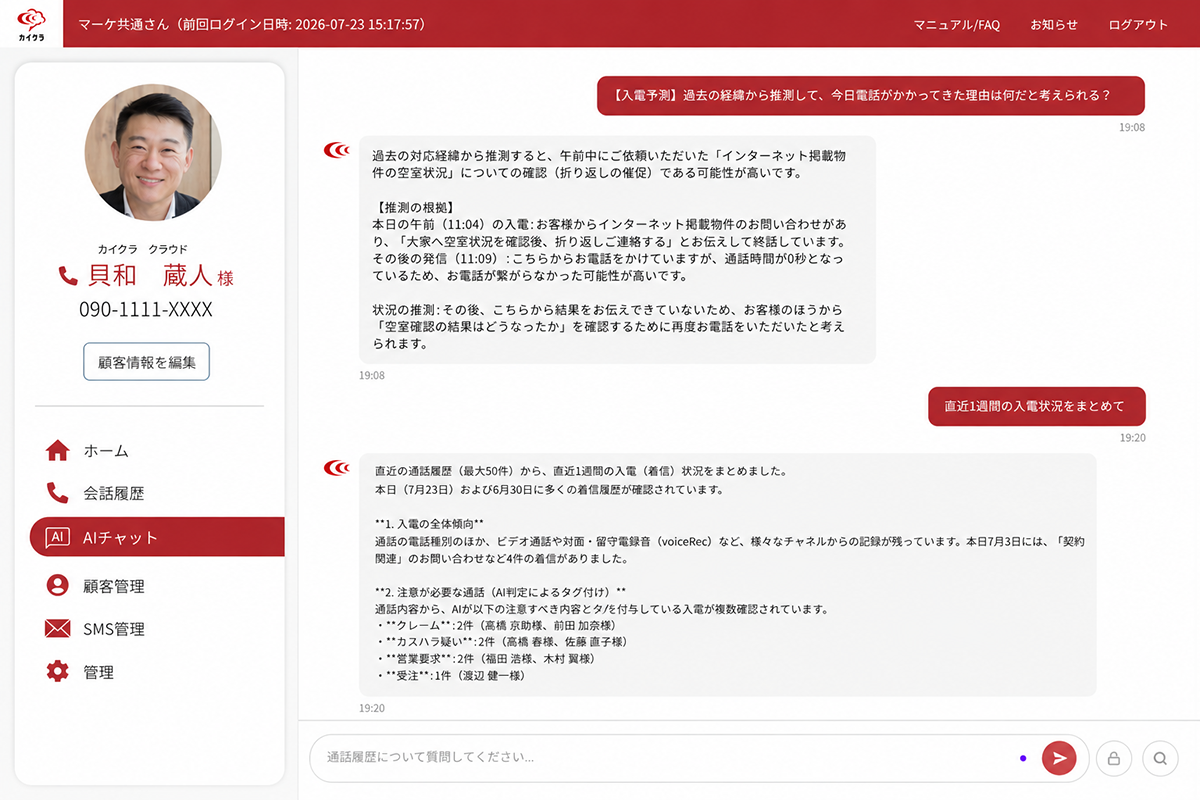Click the gear icon for 管理

pyautogui.click(x=58, y=672)
